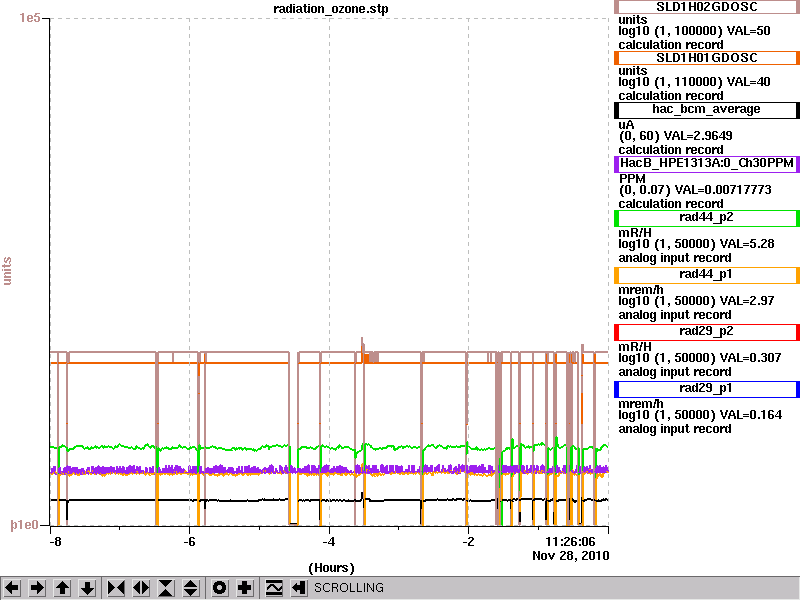This screenshot has height=600, width=800.
Task: Click the Nov 28, 2010 date label
Action: point(570,556)
